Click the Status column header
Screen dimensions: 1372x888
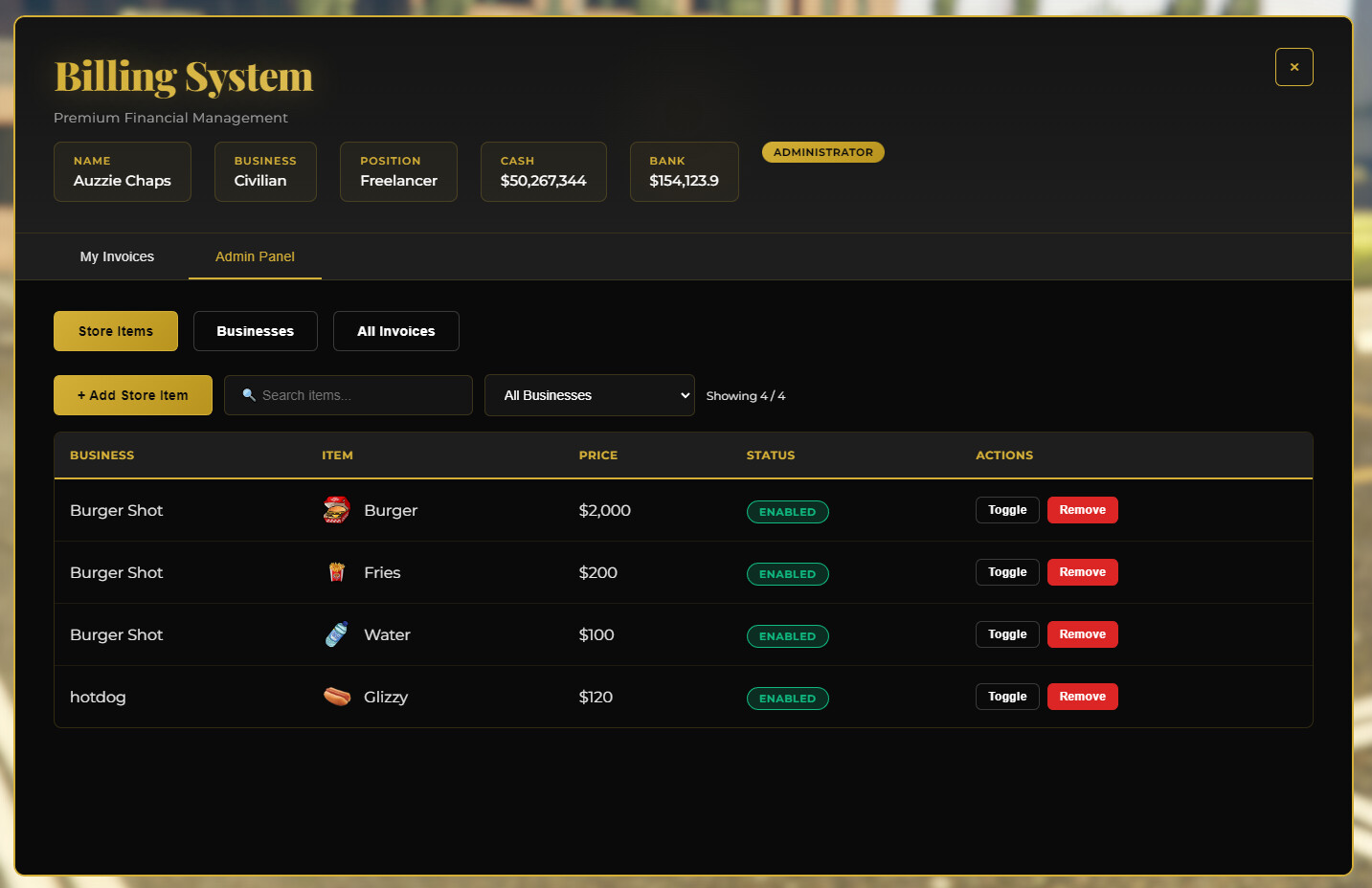771,455
